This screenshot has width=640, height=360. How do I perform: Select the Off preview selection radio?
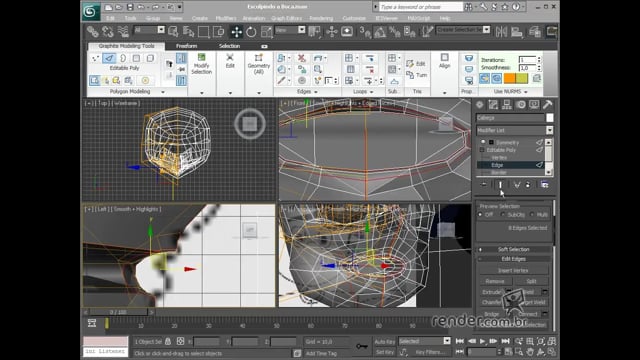480,214
